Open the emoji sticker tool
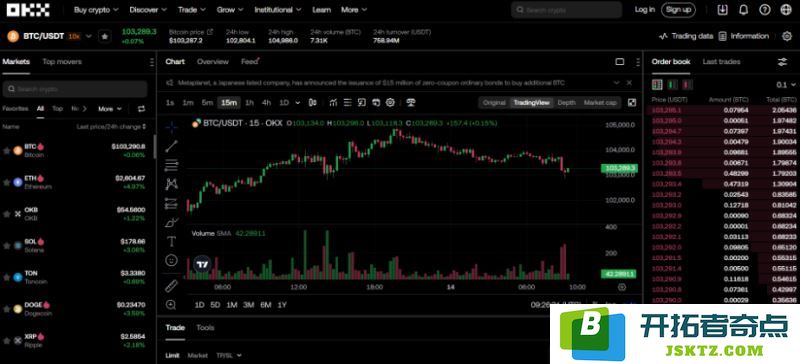This screenshot has height=364, width=800. click(172, 260)
